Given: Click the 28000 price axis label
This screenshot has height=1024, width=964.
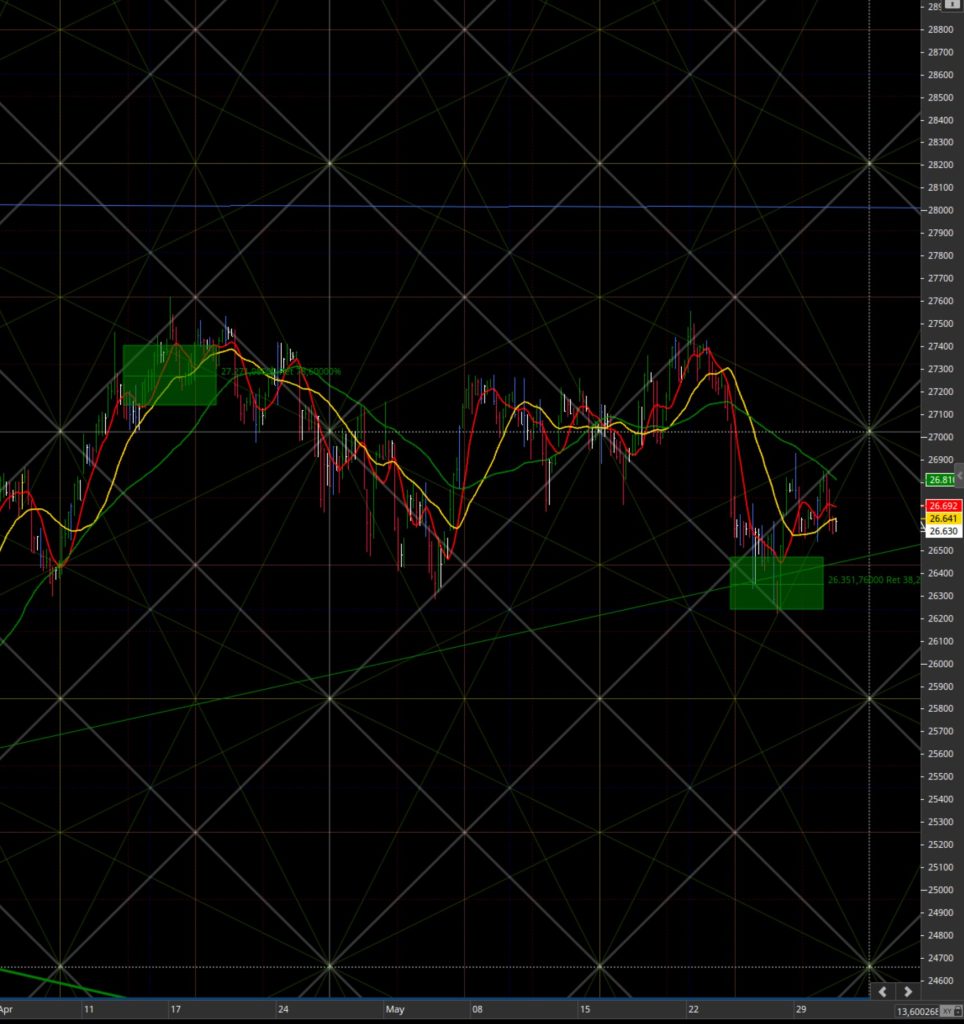Looking at the screenshot, I should [x=940, y=210].
